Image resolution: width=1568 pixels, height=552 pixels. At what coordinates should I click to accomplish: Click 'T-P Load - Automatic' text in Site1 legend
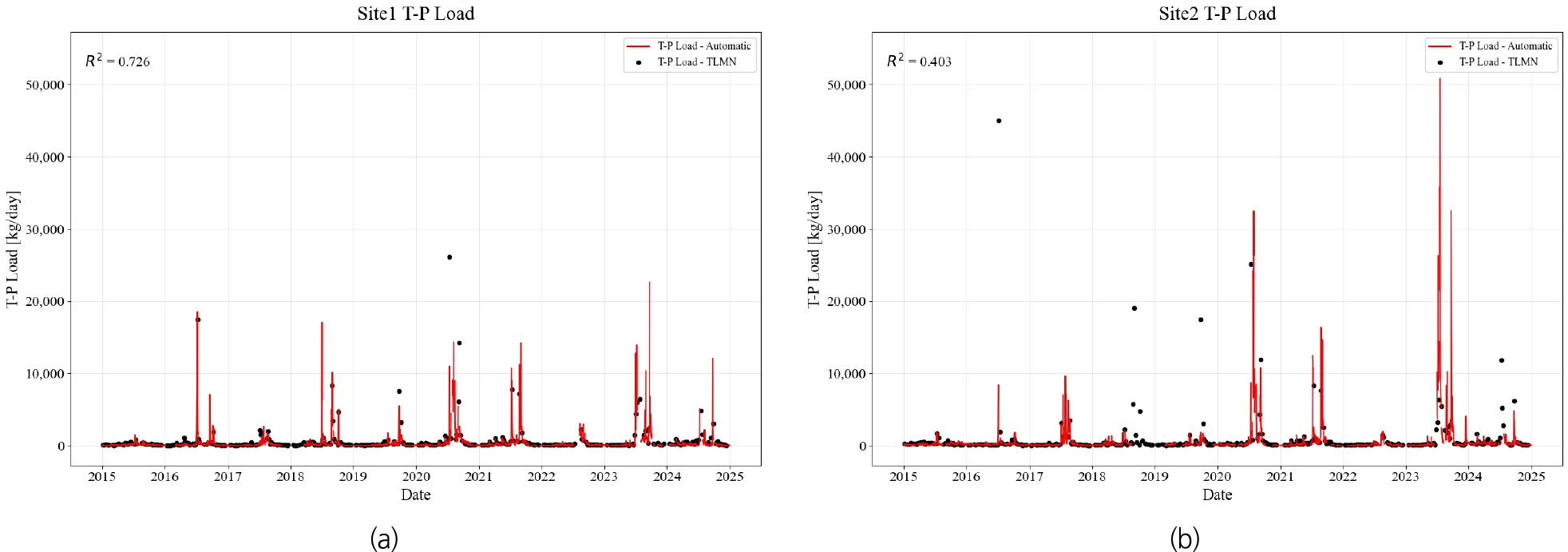tap(703, 46)
